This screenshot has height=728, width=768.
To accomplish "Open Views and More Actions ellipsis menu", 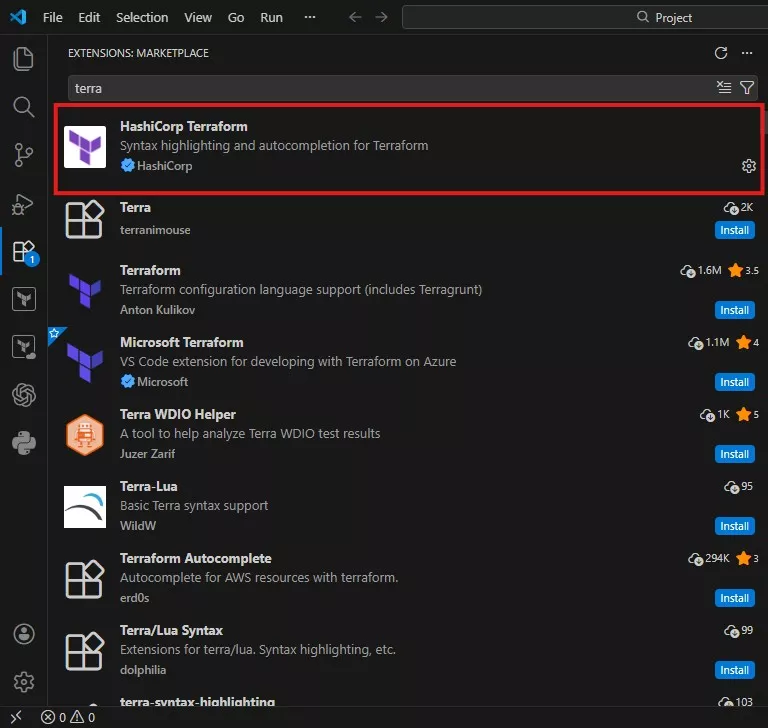I will pos(746,53).
